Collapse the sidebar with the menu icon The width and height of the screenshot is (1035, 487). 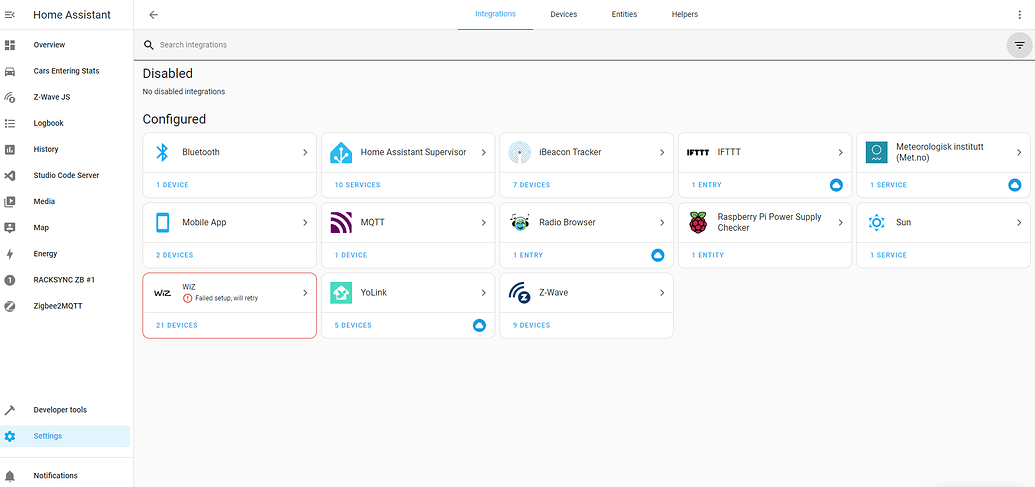point(9,15)
